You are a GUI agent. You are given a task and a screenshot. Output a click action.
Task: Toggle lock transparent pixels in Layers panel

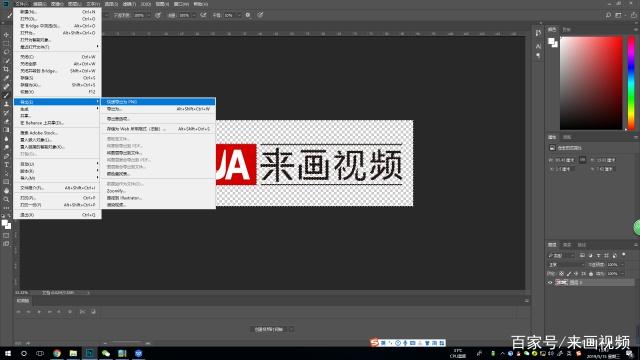(562, 273)
